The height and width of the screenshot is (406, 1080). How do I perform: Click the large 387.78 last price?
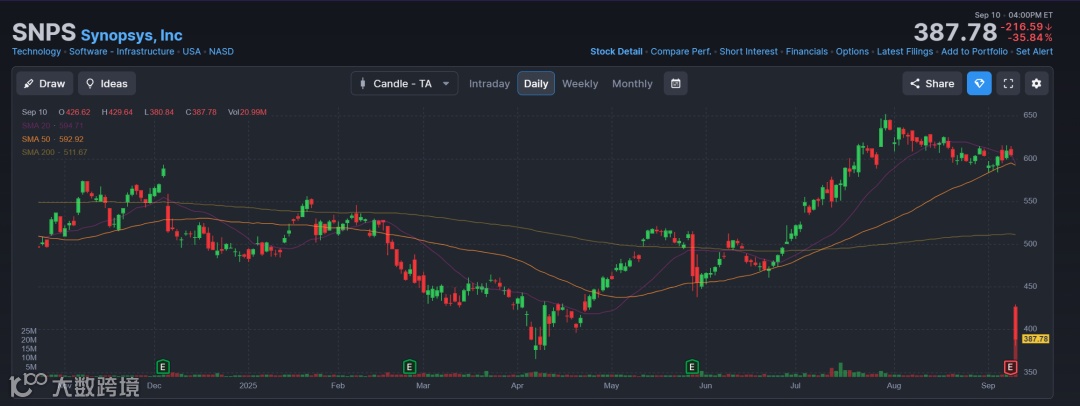coord(955,32)
